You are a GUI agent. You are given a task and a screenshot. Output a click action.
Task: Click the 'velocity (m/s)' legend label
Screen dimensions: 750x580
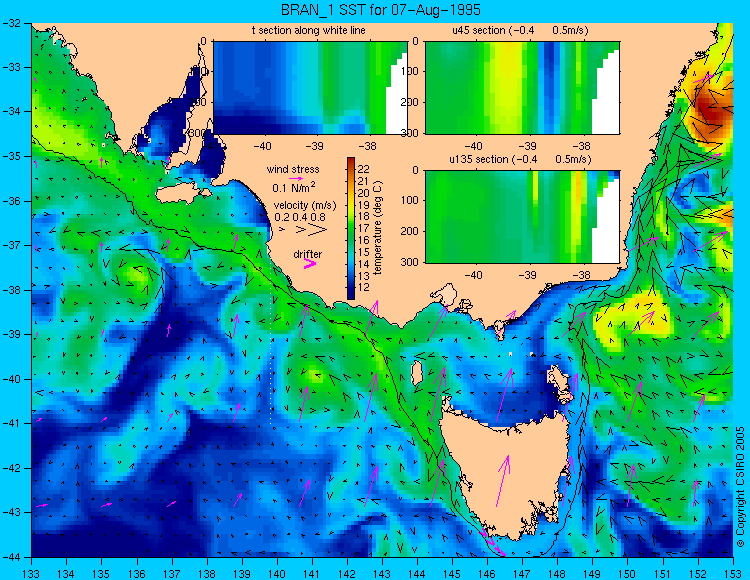[x=305, y=206]
